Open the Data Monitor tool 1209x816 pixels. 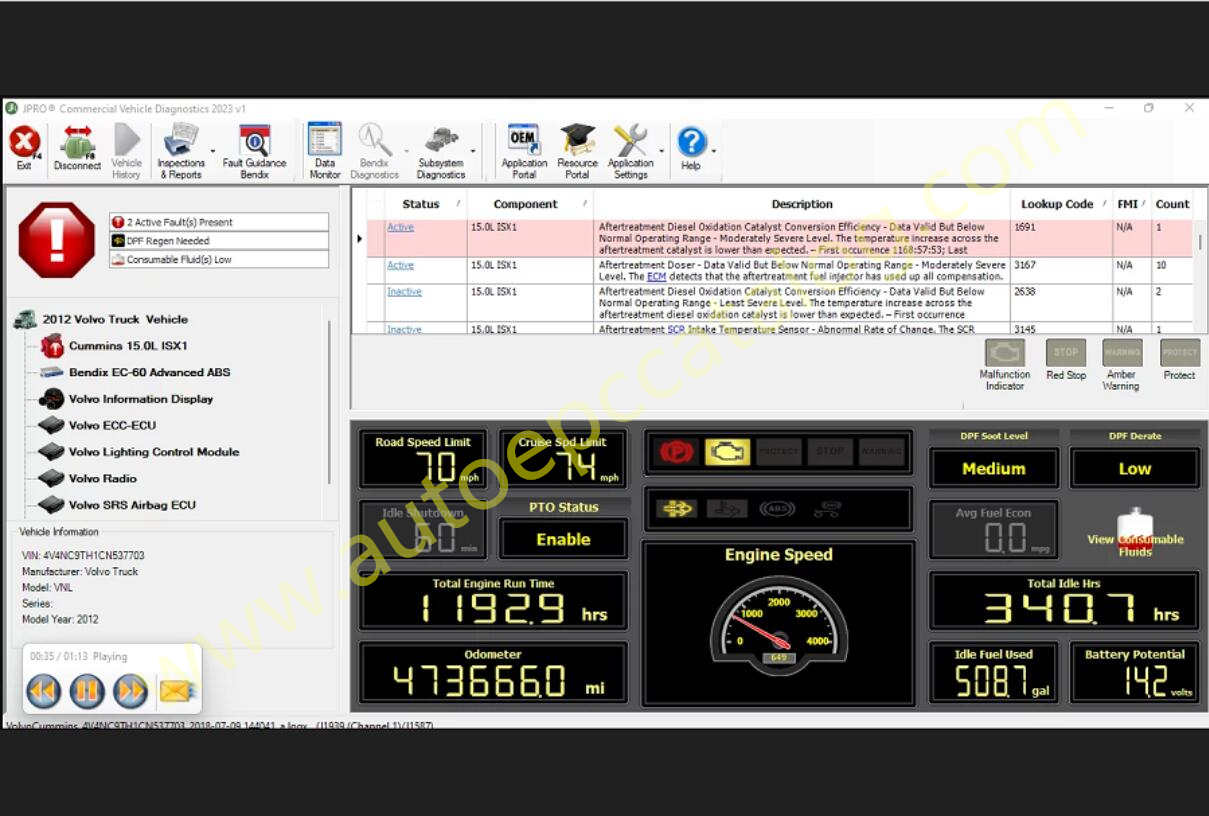[x=325, y=151]
